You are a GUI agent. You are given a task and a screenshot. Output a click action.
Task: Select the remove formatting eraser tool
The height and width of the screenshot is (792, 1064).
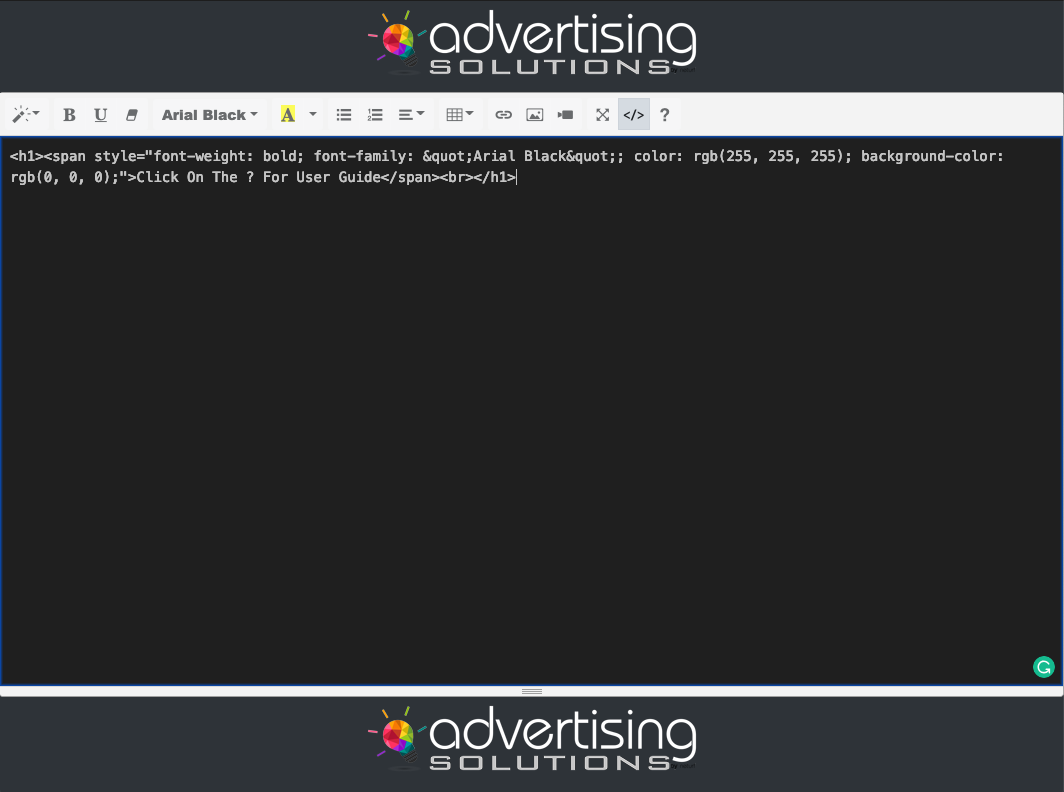pos(131,114)
